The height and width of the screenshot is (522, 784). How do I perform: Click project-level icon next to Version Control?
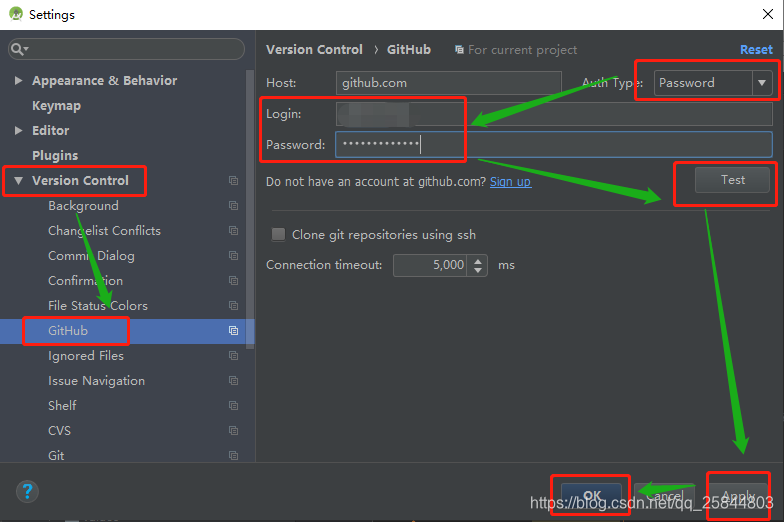(233, 180)
